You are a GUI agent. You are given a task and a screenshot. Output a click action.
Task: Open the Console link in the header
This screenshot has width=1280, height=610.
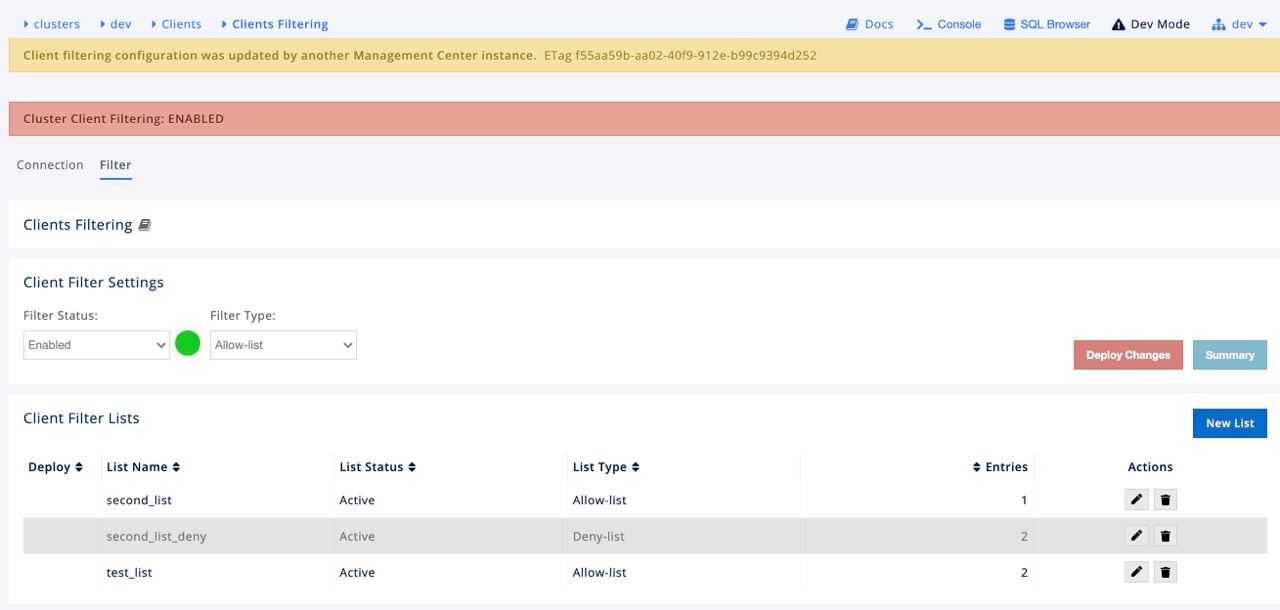coord(949,24)
